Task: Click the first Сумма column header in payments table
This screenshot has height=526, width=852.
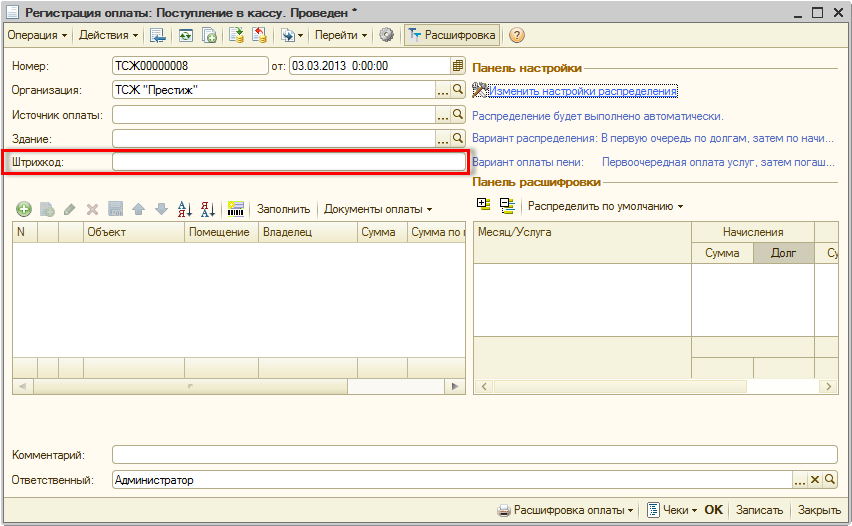Action: pyautogui.click(x=382, y=232)
